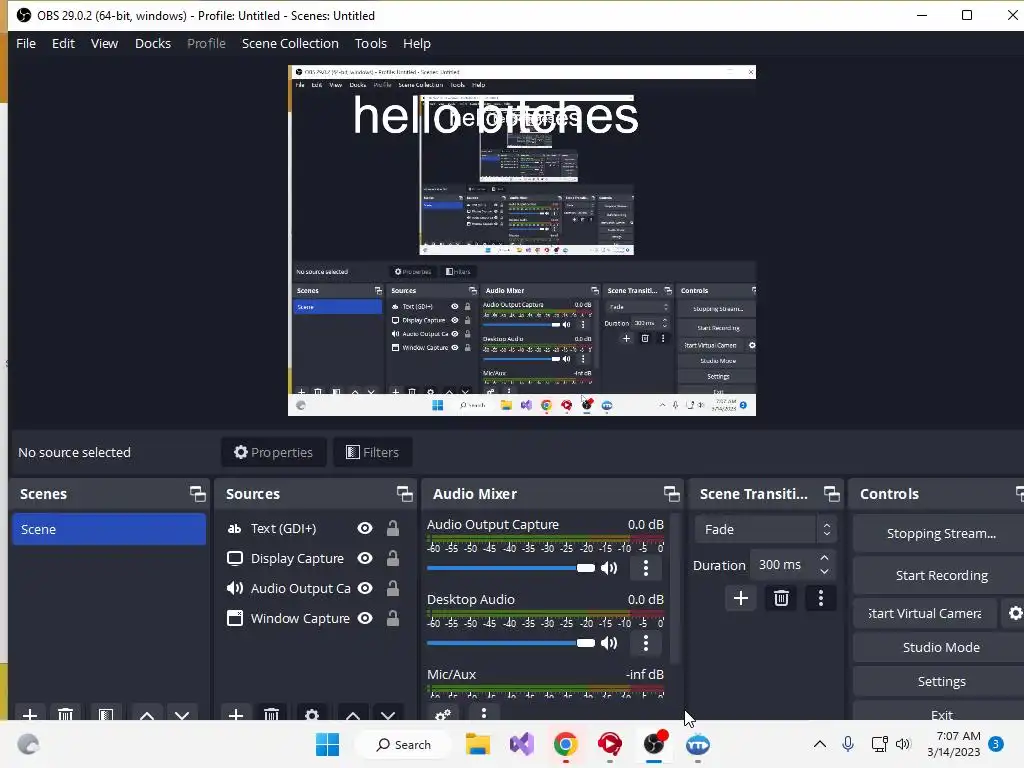Open the Docks menu
Screen dimensions: 1024x768
[153, 43]
